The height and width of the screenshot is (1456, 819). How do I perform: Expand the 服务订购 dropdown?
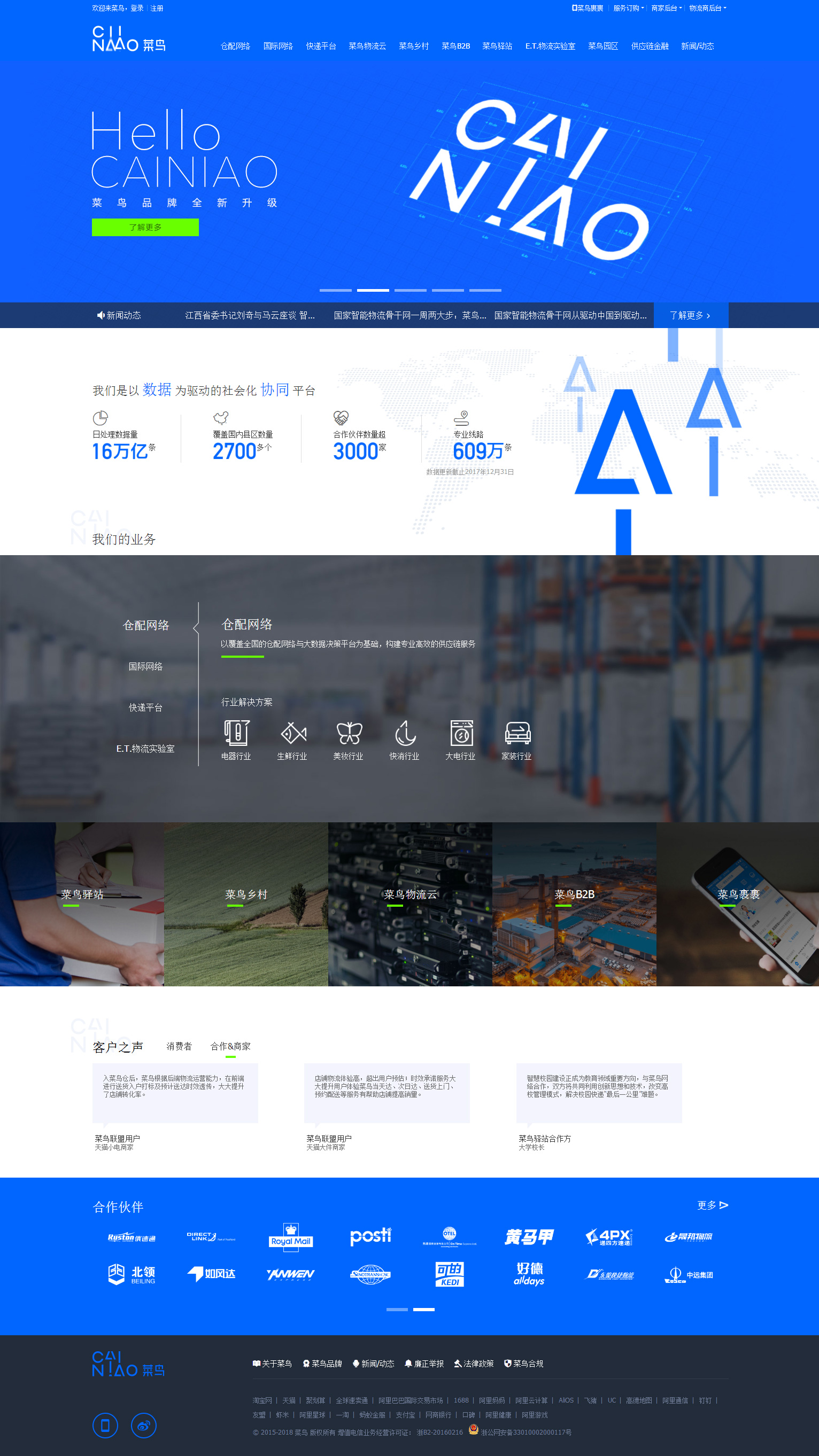[628, 8]
